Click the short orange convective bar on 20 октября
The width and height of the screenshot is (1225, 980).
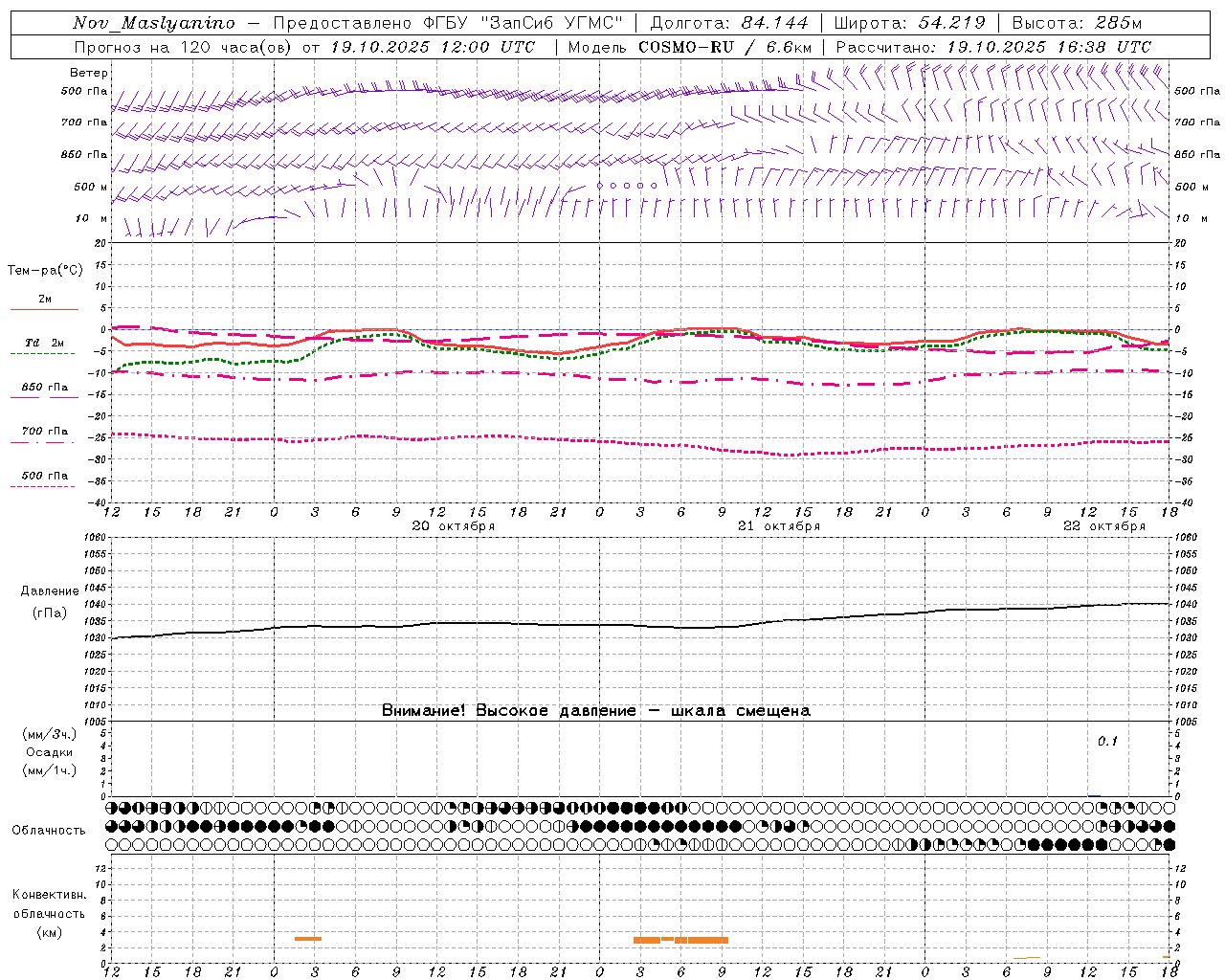(308, 939)
